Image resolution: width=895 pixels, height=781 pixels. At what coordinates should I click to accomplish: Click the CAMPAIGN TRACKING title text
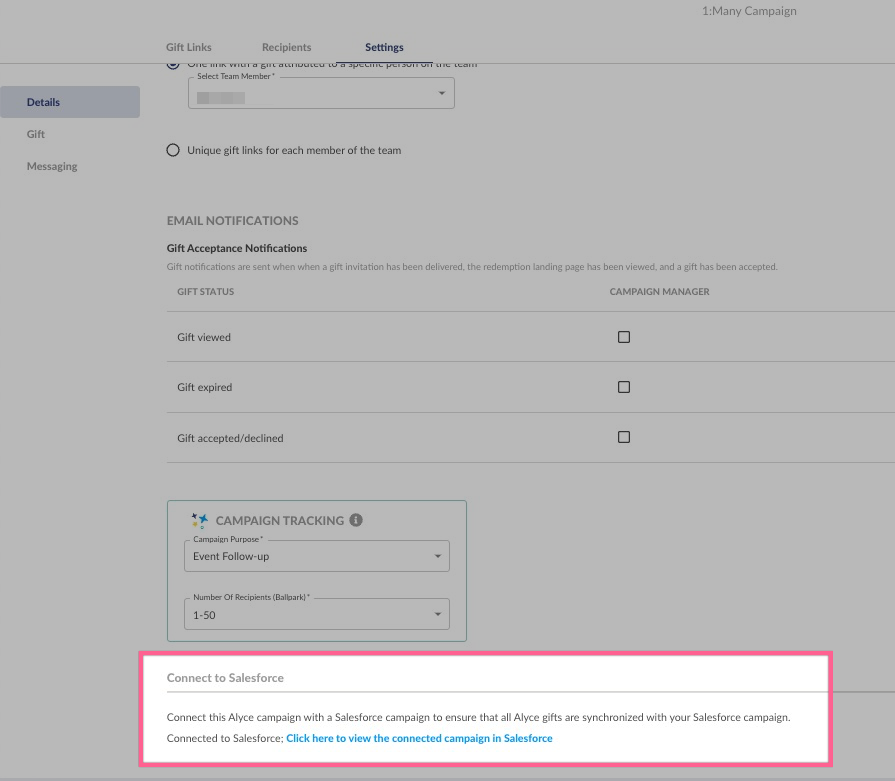(280, 521)
